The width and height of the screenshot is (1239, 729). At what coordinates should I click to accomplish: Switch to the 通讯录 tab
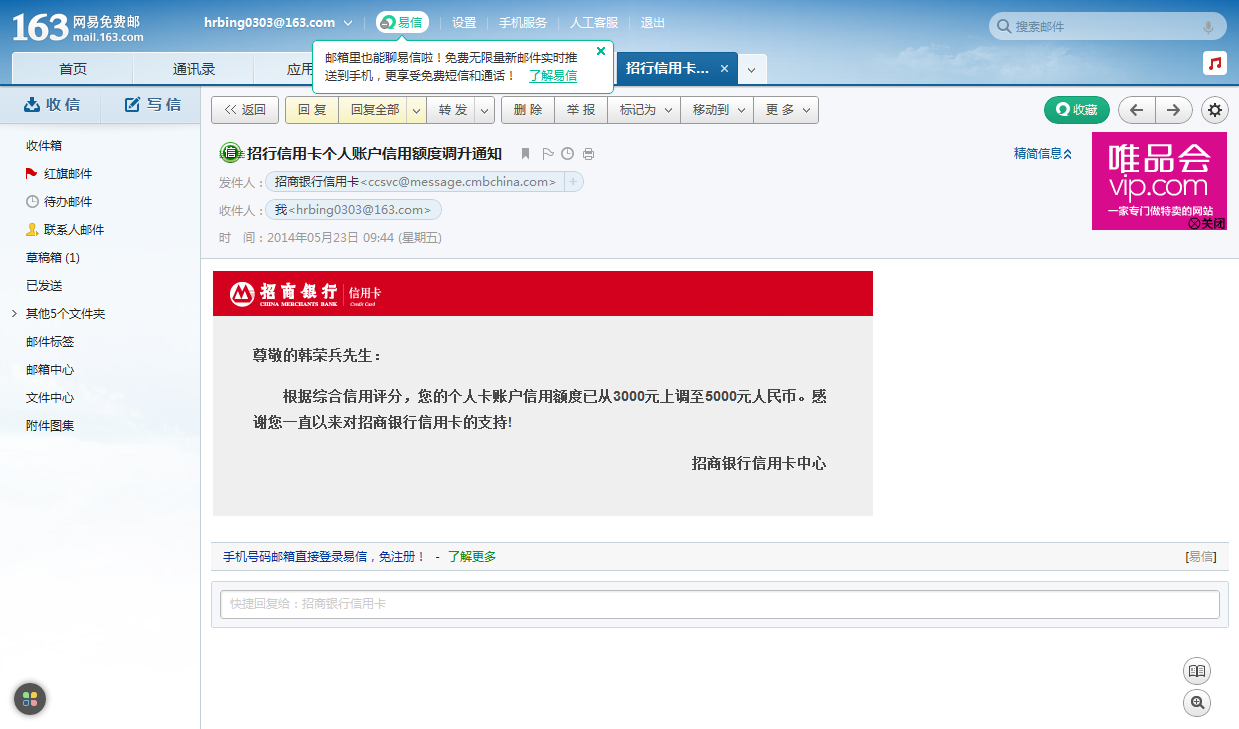194,69
